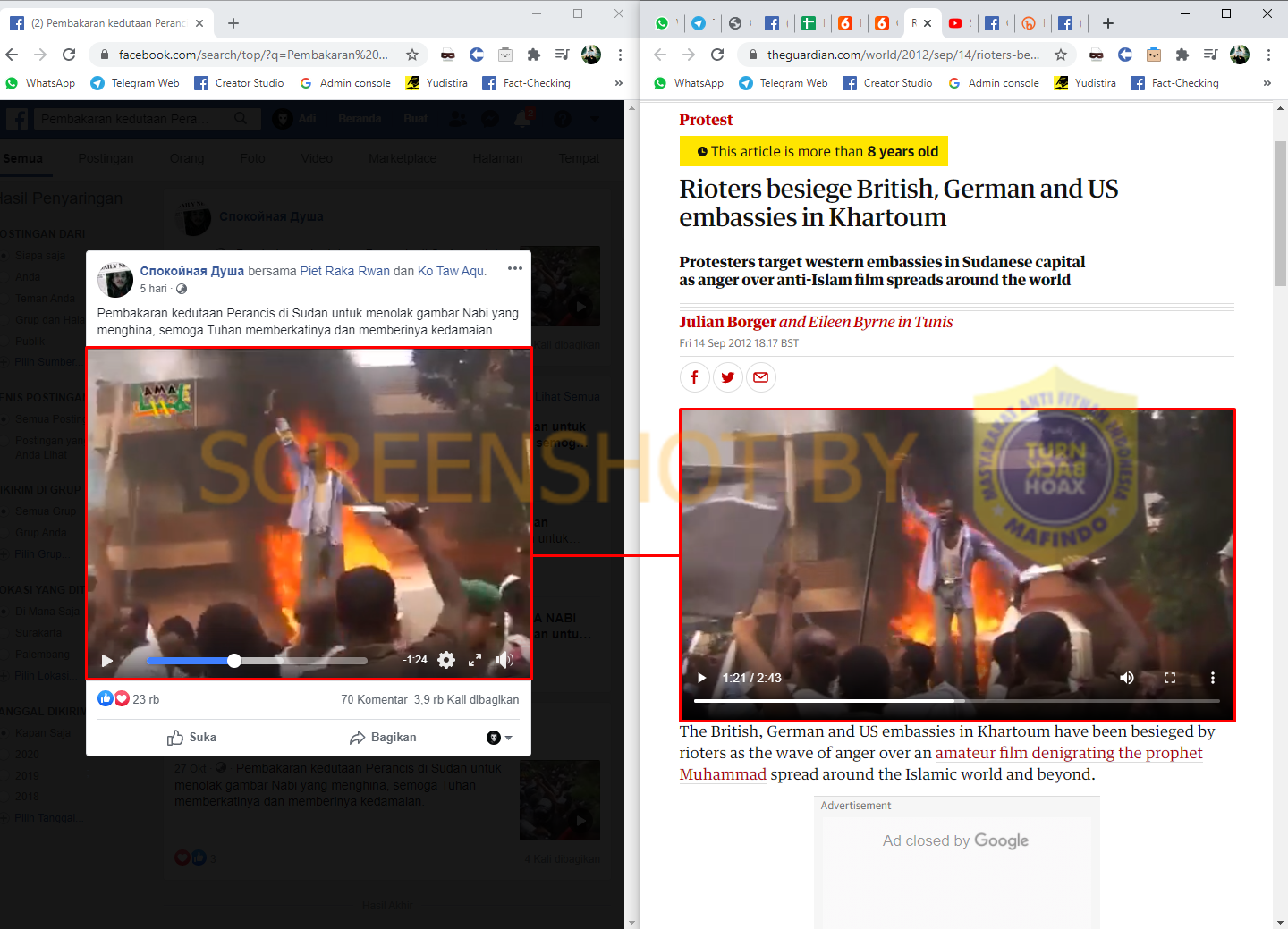Viewport: 1288px width, 929px height.
Task: Open the 70 Komentar comments
Action: (374, 699)
